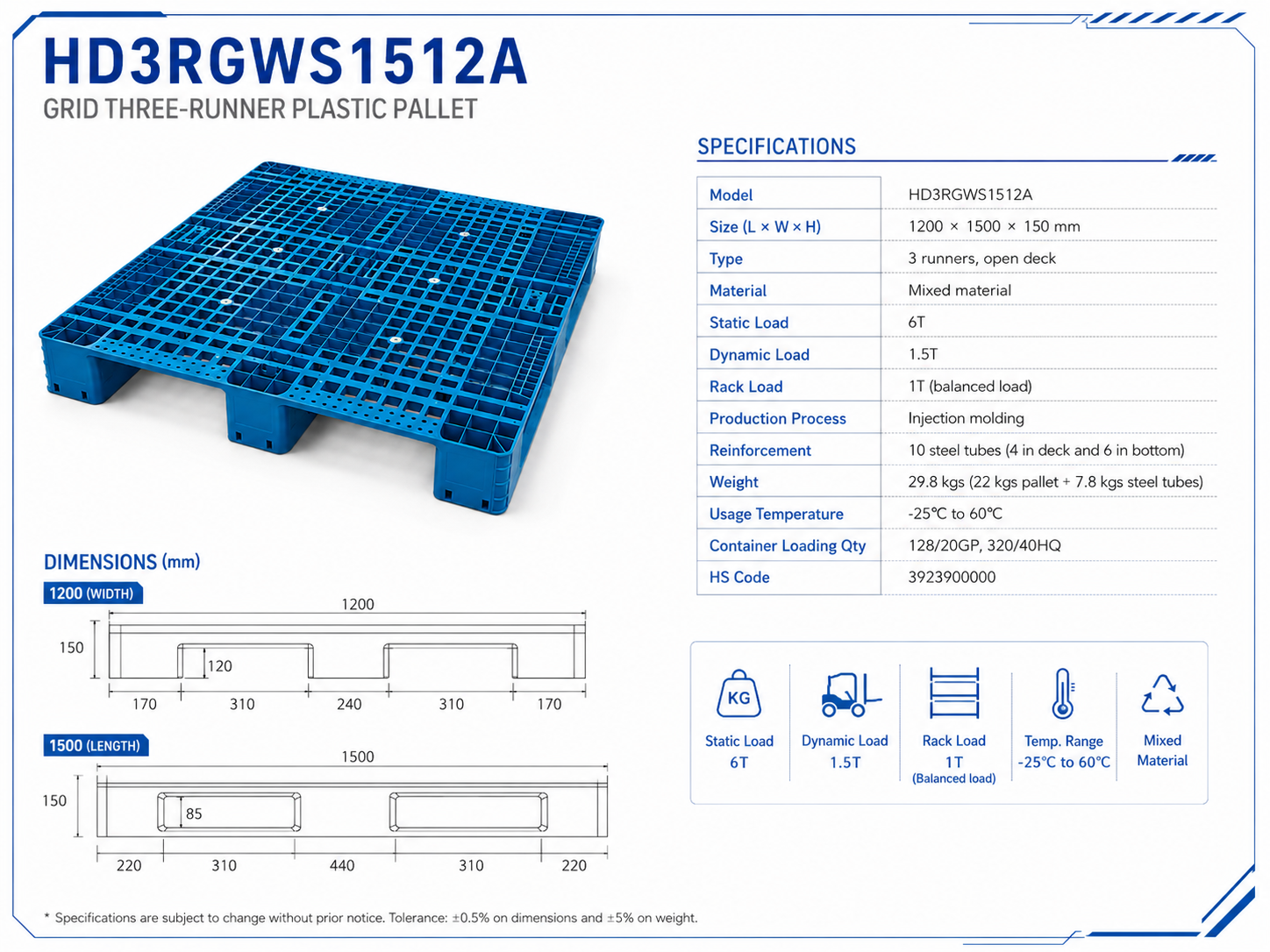Click the 'Mixed Material' caption under recycle icon
Image resolution: width=1270 pixels, height=952 pixels.
(x=1162, y=751)
